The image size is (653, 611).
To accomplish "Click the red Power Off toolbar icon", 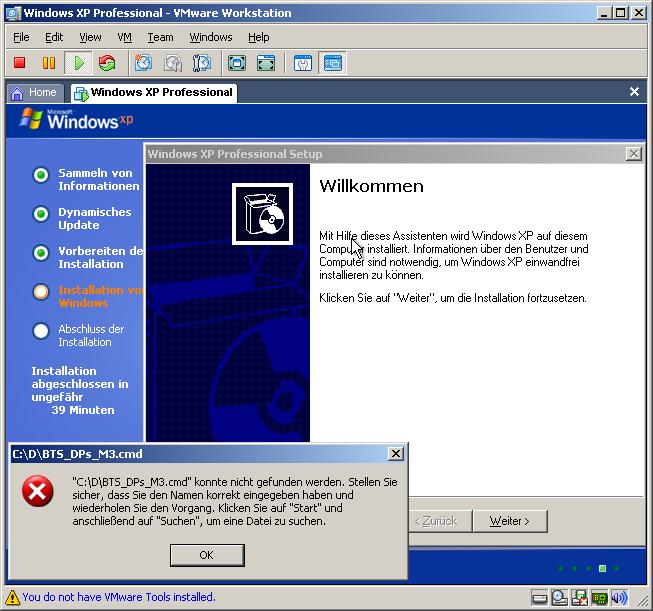I will [x=20, y=63].
